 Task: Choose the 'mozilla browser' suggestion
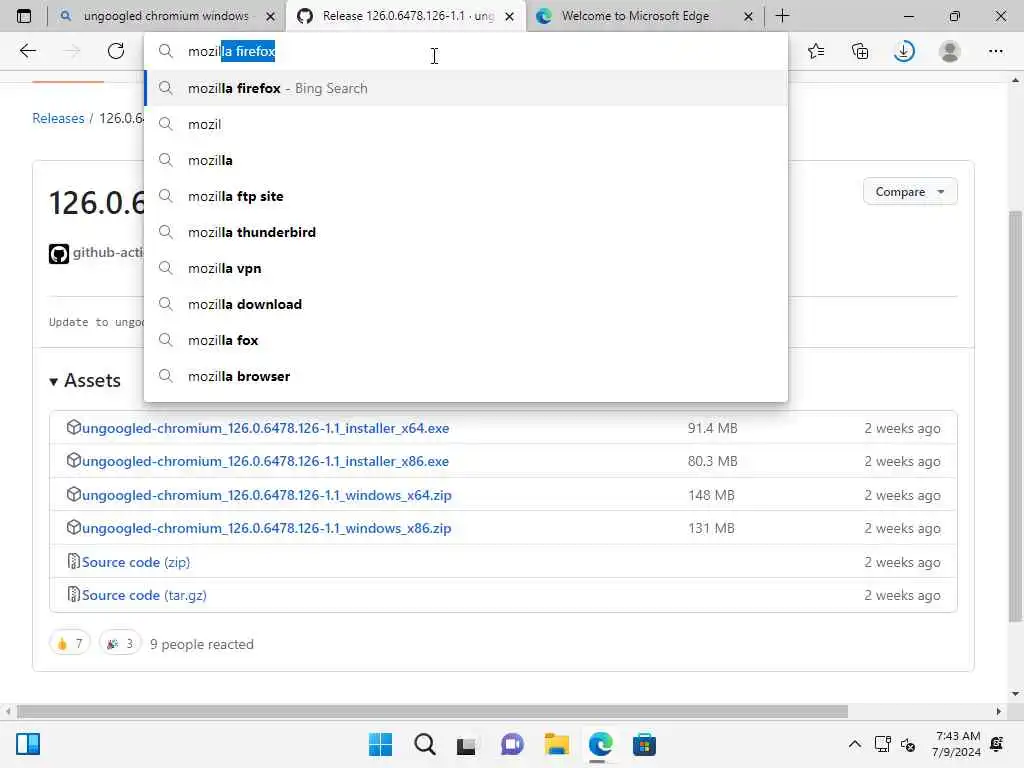(466, 376)
